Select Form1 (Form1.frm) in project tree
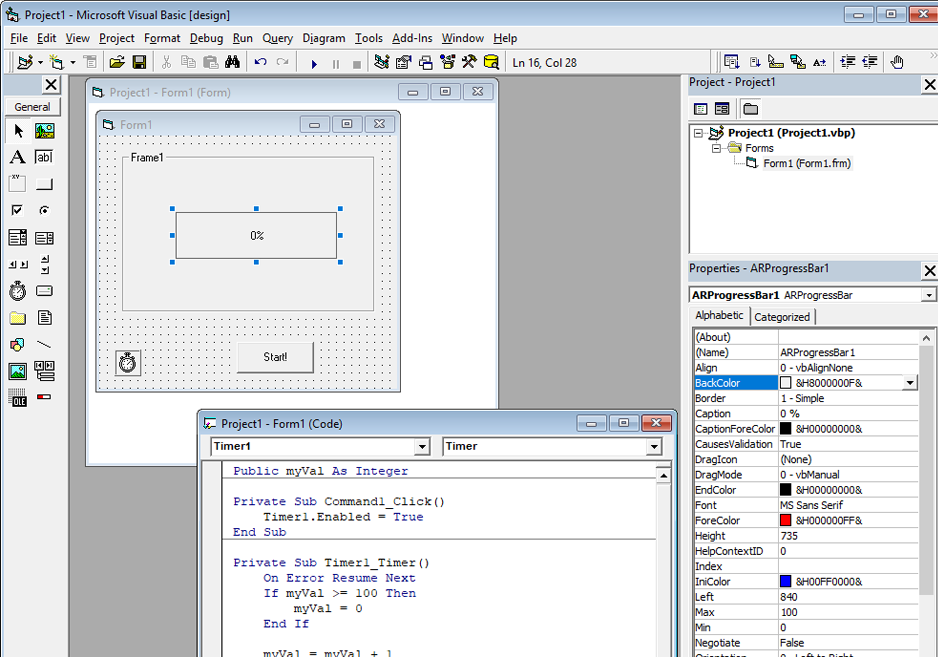 pos(806,163)
